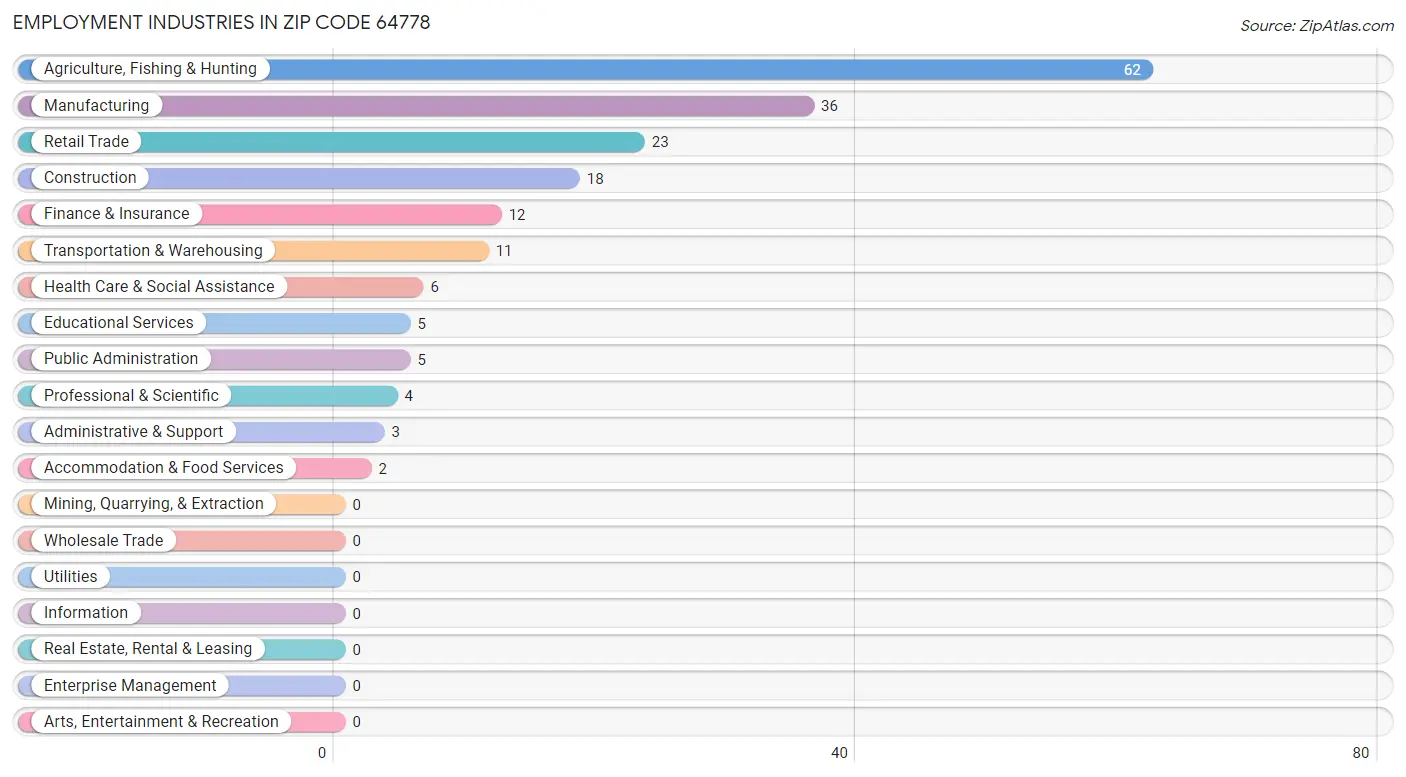Click the axis label 0
Screen dimensions: 1406x777
point(322,753)
